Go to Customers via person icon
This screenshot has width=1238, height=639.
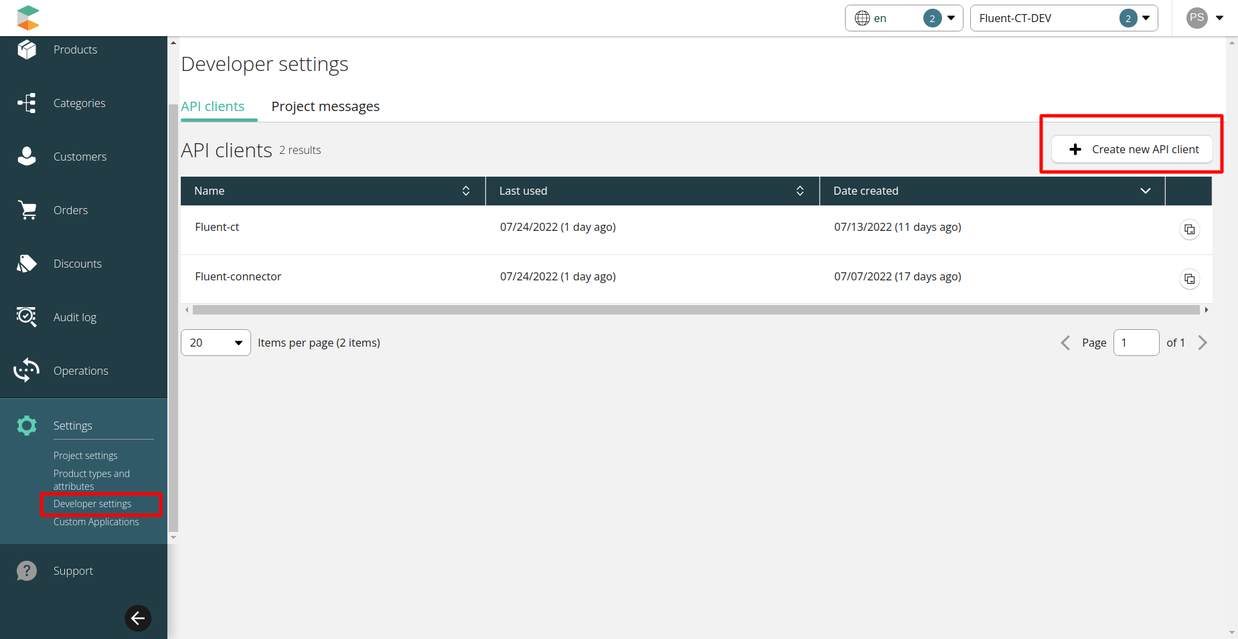pyautogui.click(x=27, y=157)
